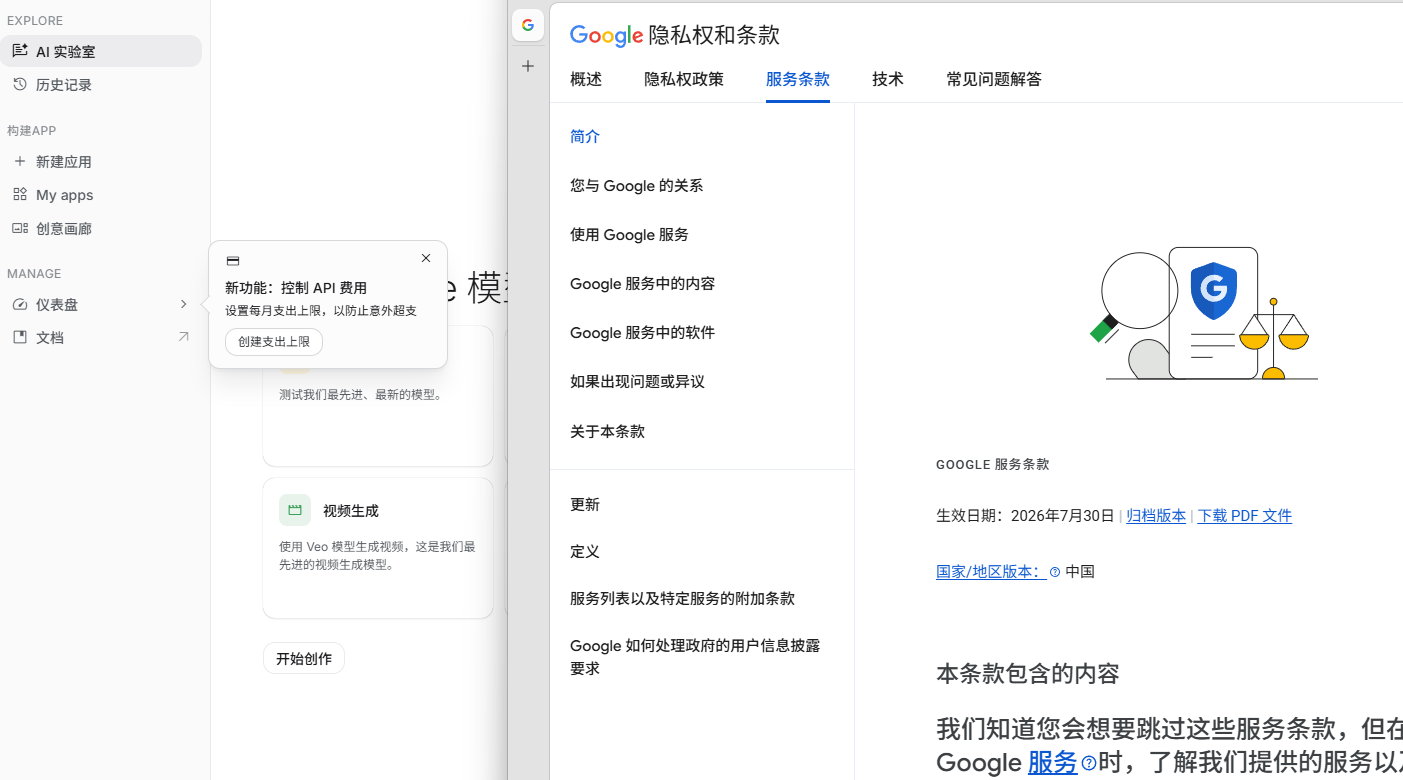Open AI 实验室 in the Explore sidebar

101,51
